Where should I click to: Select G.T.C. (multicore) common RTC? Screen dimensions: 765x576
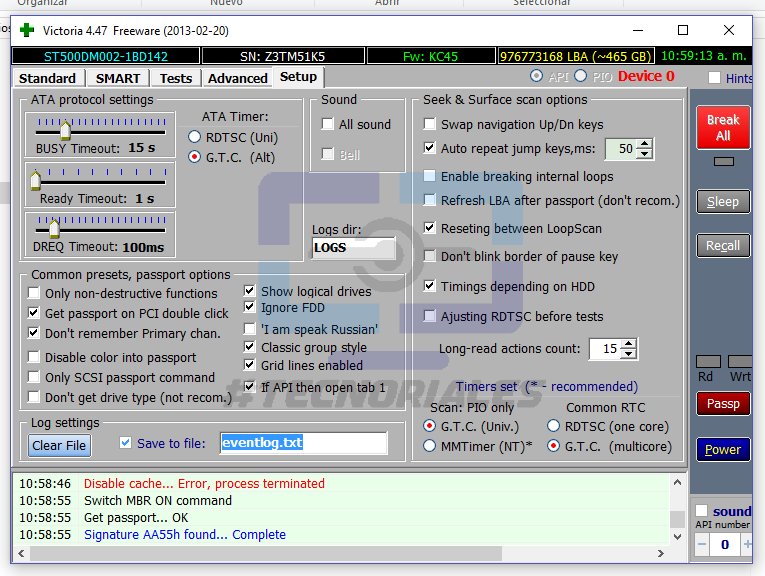pyautogui.click(x=553, y=446)
